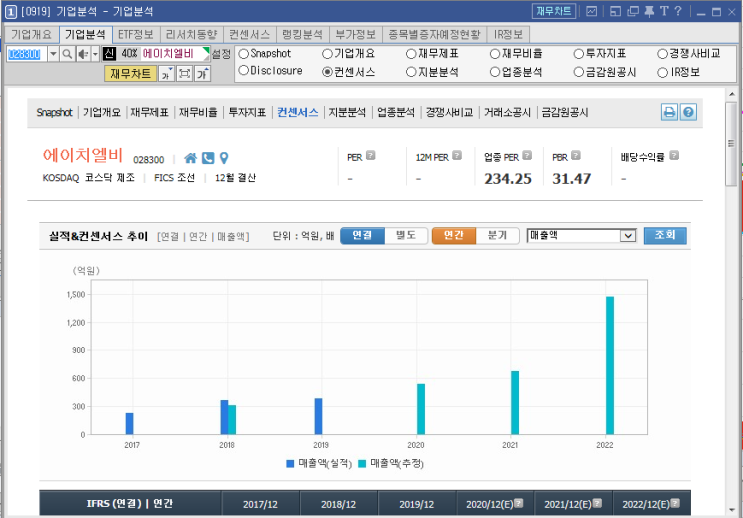This screenshot has width=743, height=518.
Task: Select the 컨센서스 radio button
Action: coord(327,72)
